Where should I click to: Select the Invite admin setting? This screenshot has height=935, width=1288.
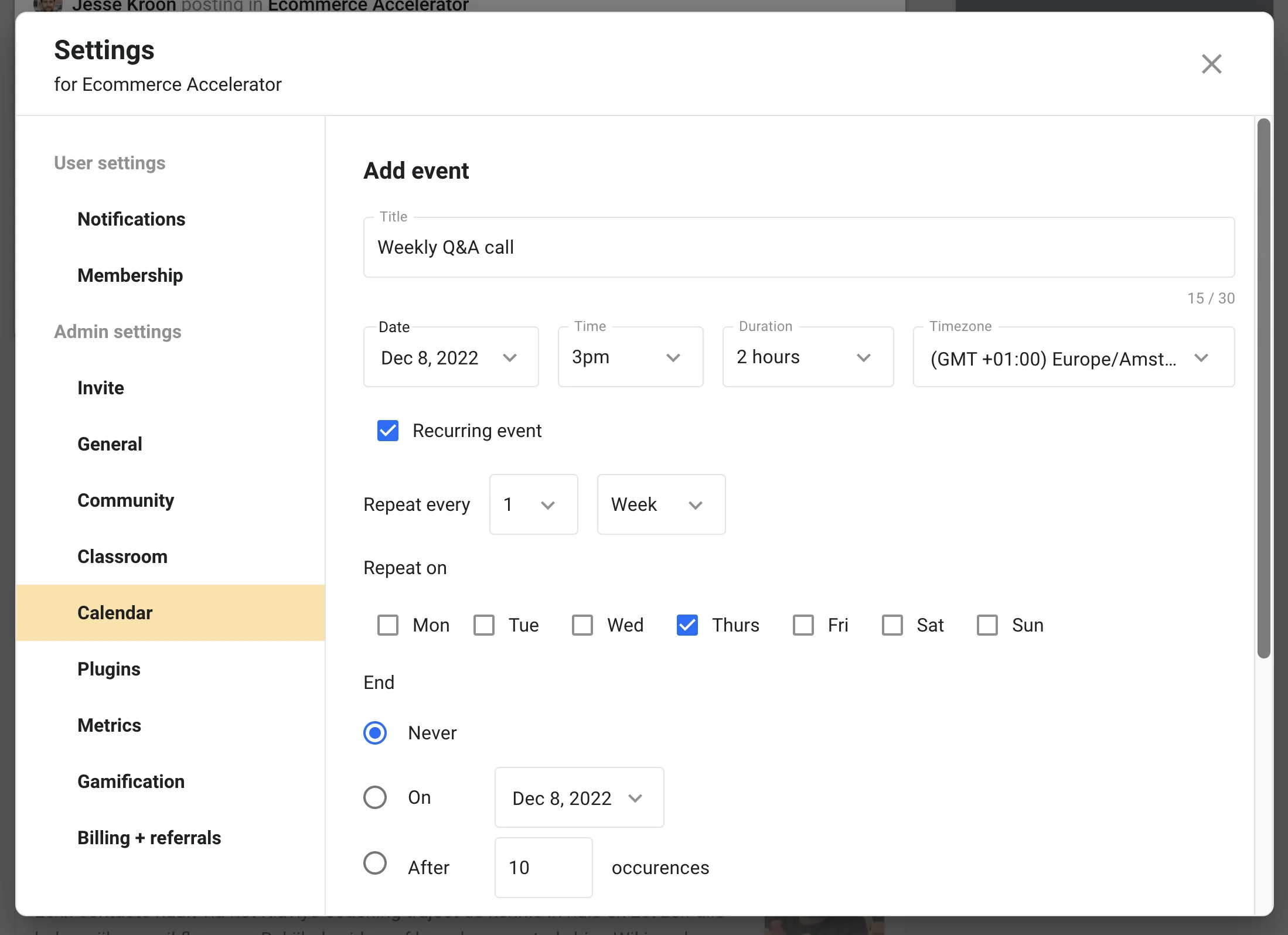[x=100, y=387]
